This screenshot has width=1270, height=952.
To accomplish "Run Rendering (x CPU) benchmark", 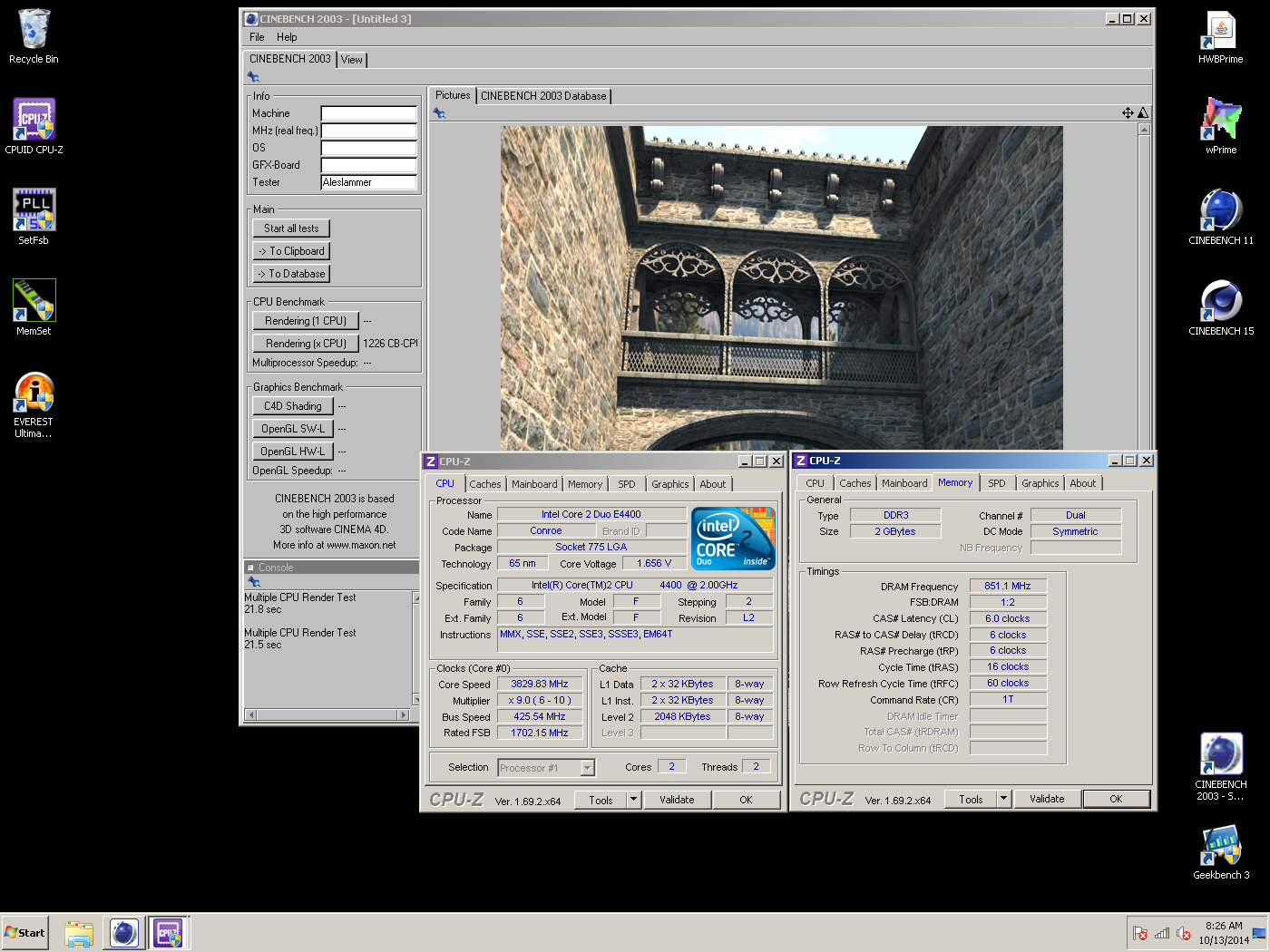I will [x=306, y=344].
